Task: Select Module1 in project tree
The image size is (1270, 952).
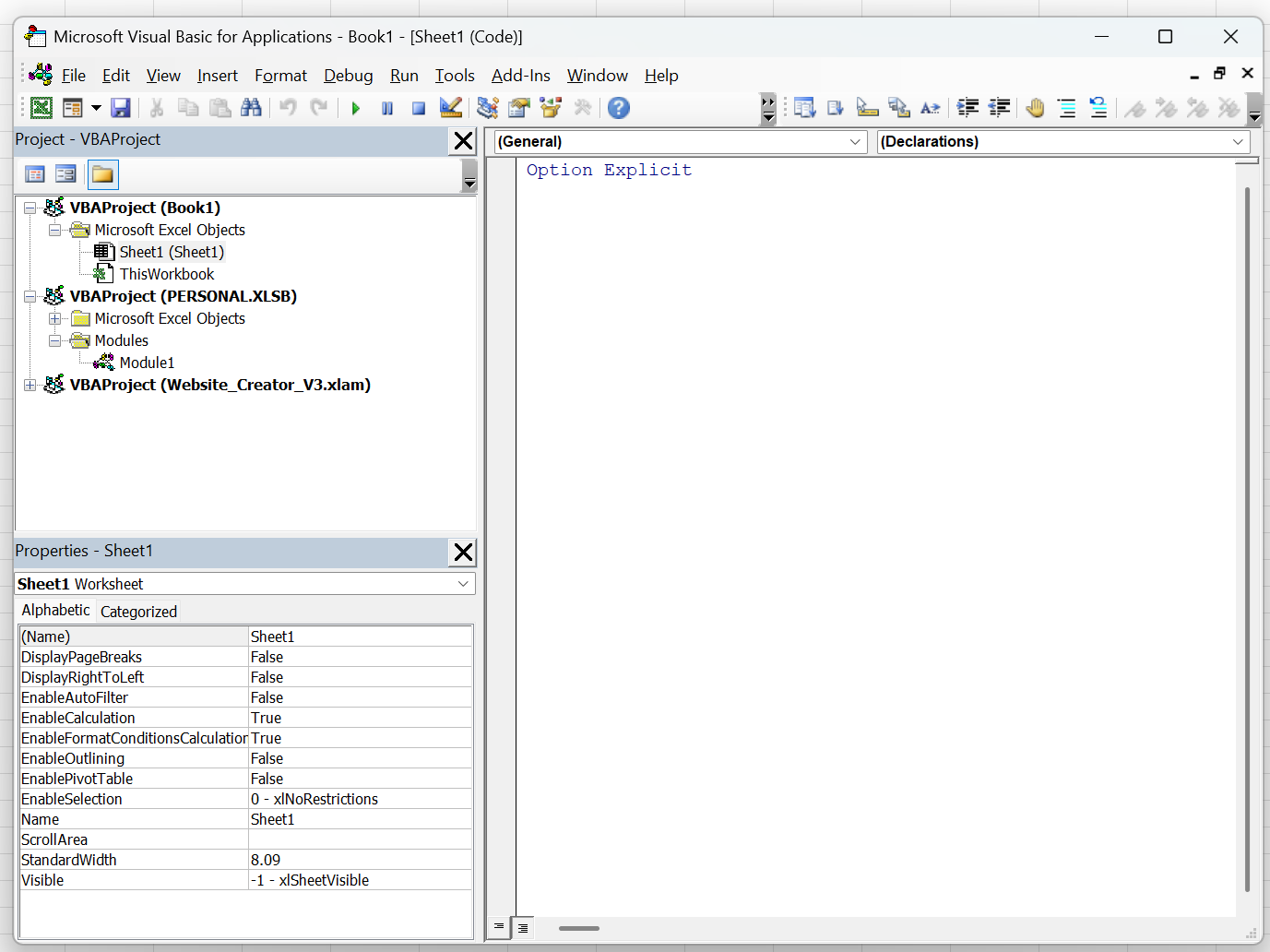Action: pyautogui.click(x=147, y=363)
